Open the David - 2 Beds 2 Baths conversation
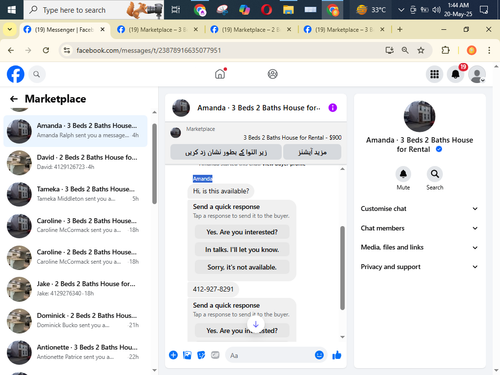500x375 pixels. click(x=75, y=162)
